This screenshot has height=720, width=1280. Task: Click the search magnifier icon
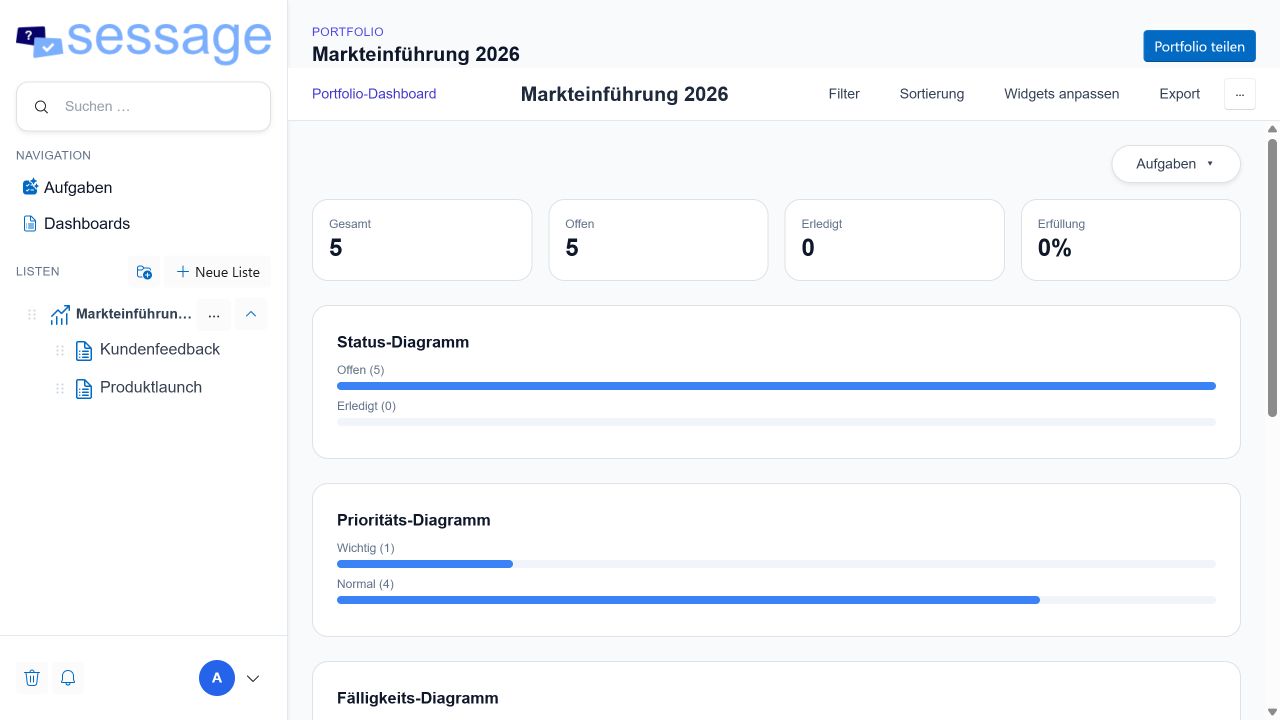(x=41, y=107)
